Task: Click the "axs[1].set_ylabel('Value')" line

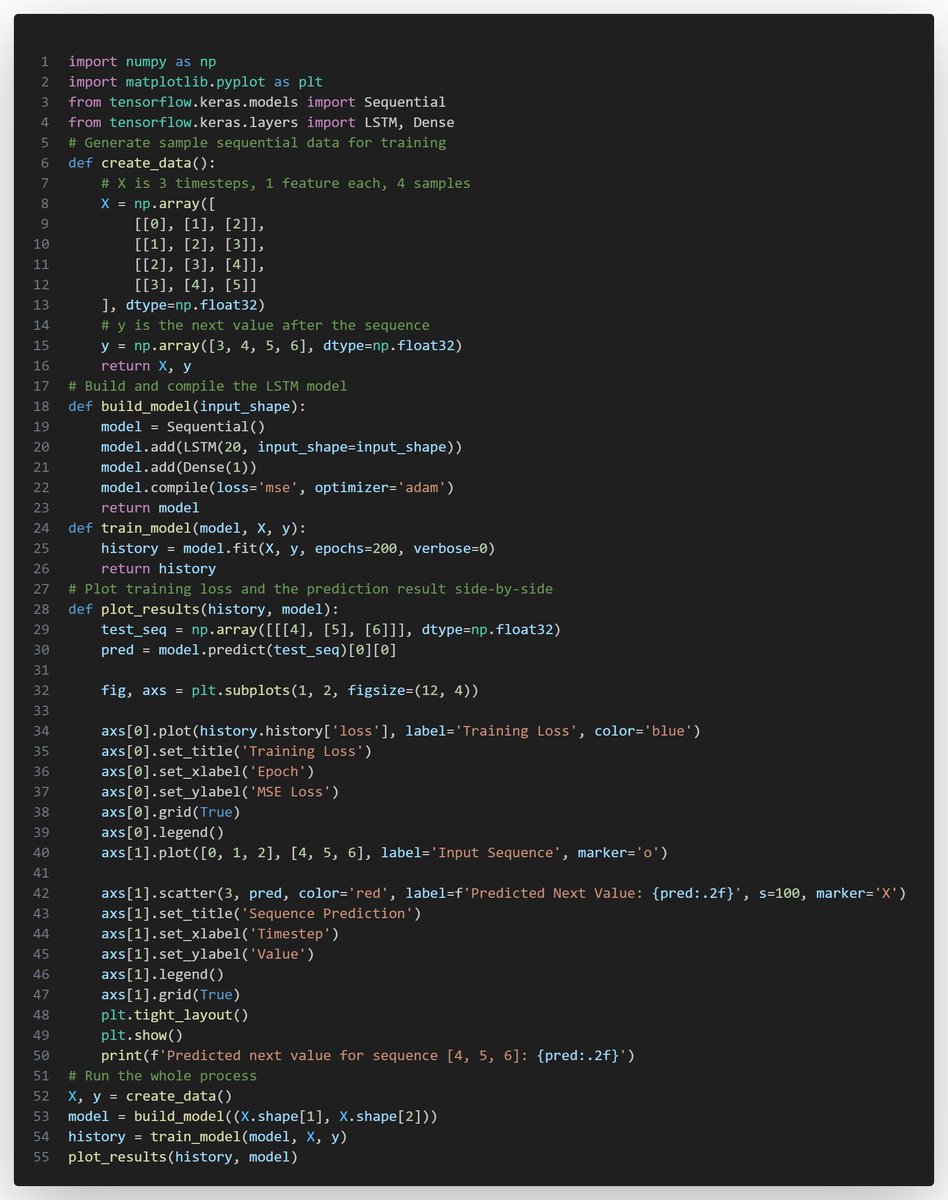Action: [207, 953]
